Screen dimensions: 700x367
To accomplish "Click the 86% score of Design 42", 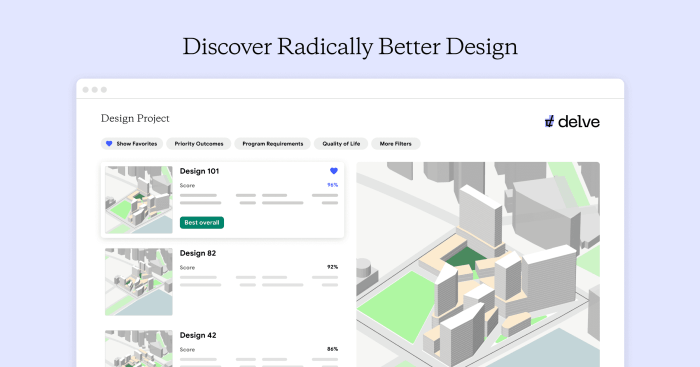I will tap(333, 349).
